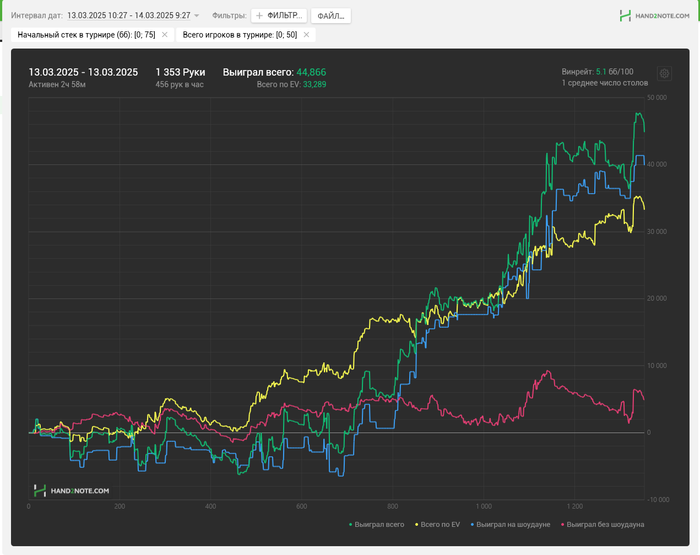Toggle the Выиграл на шоудауне legend series
700x555 pixels.
click(x=510, y=525)
